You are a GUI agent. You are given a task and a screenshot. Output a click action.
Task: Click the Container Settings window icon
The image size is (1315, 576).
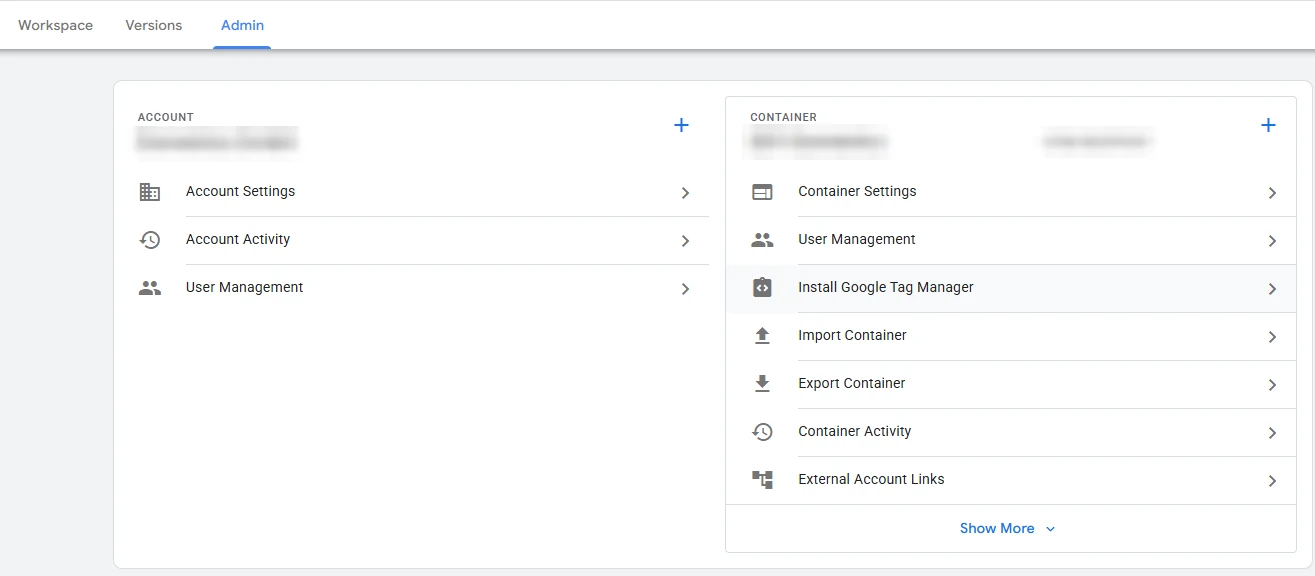pyautogui.click(x=762, y=192)
